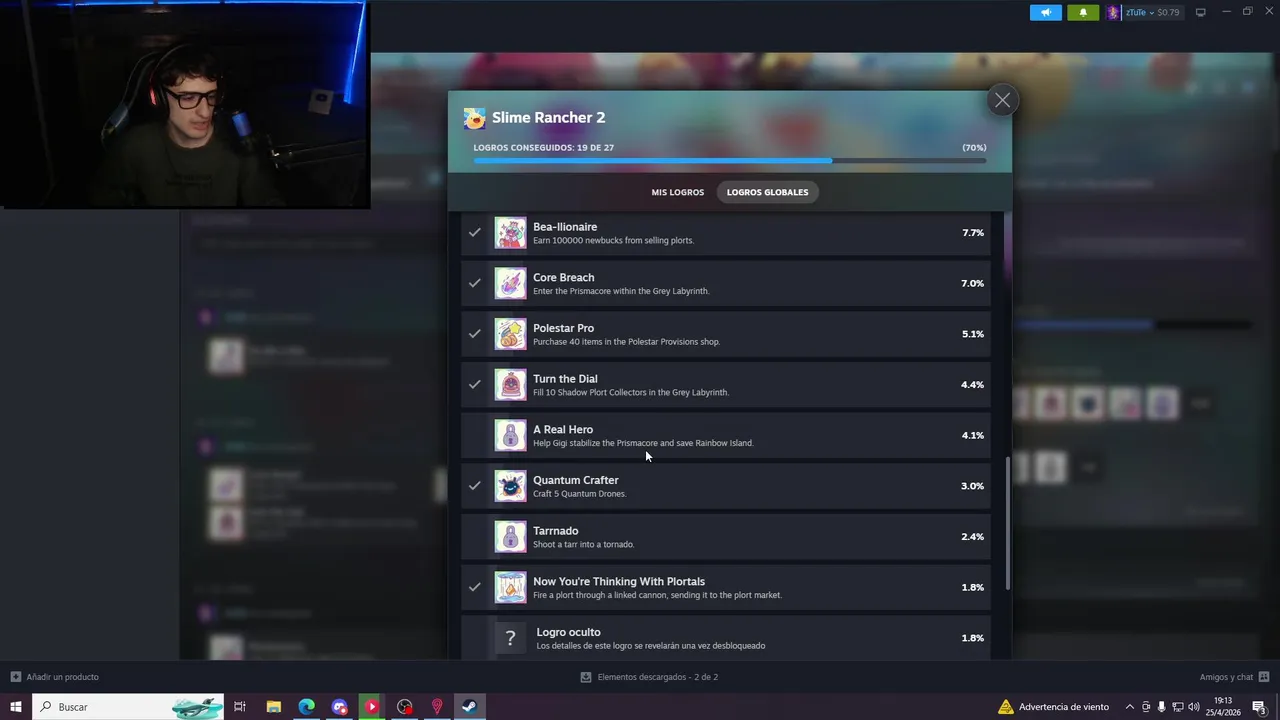
Task: Click the Steam taskbar icon
Action: pyautogui.click(x=469, y=707)
